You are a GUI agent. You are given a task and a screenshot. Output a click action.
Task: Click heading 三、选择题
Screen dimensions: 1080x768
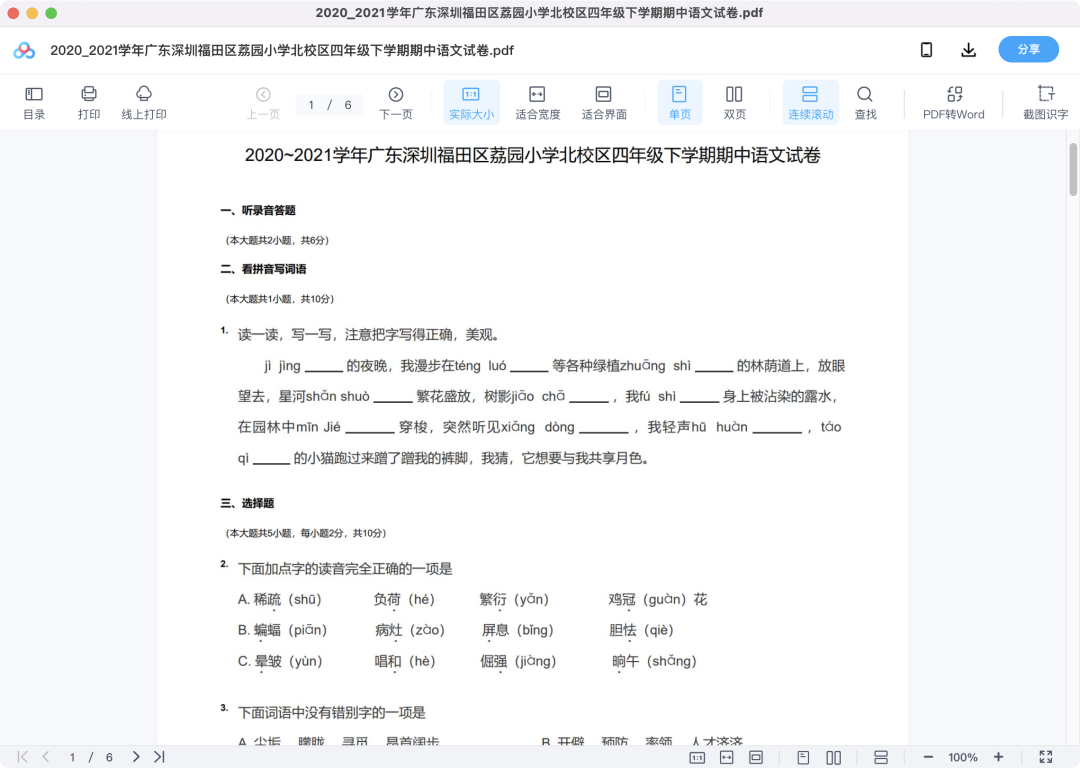pos(247,504)
